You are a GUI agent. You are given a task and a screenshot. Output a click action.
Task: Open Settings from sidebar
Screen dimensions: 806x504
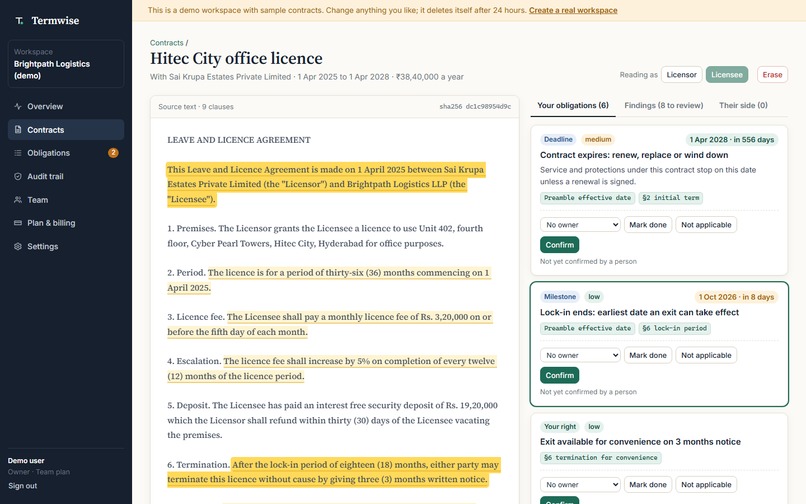(x=66, y=246)
